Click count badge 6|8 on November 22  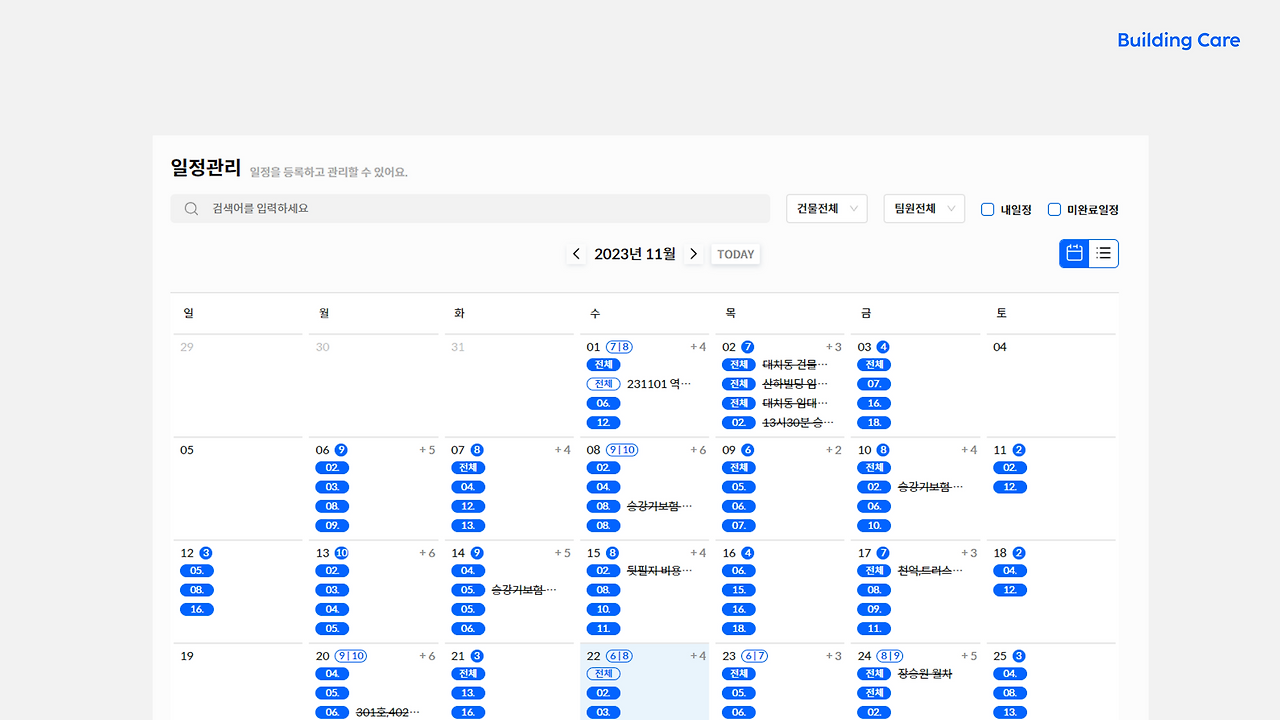tap(619, 656)
